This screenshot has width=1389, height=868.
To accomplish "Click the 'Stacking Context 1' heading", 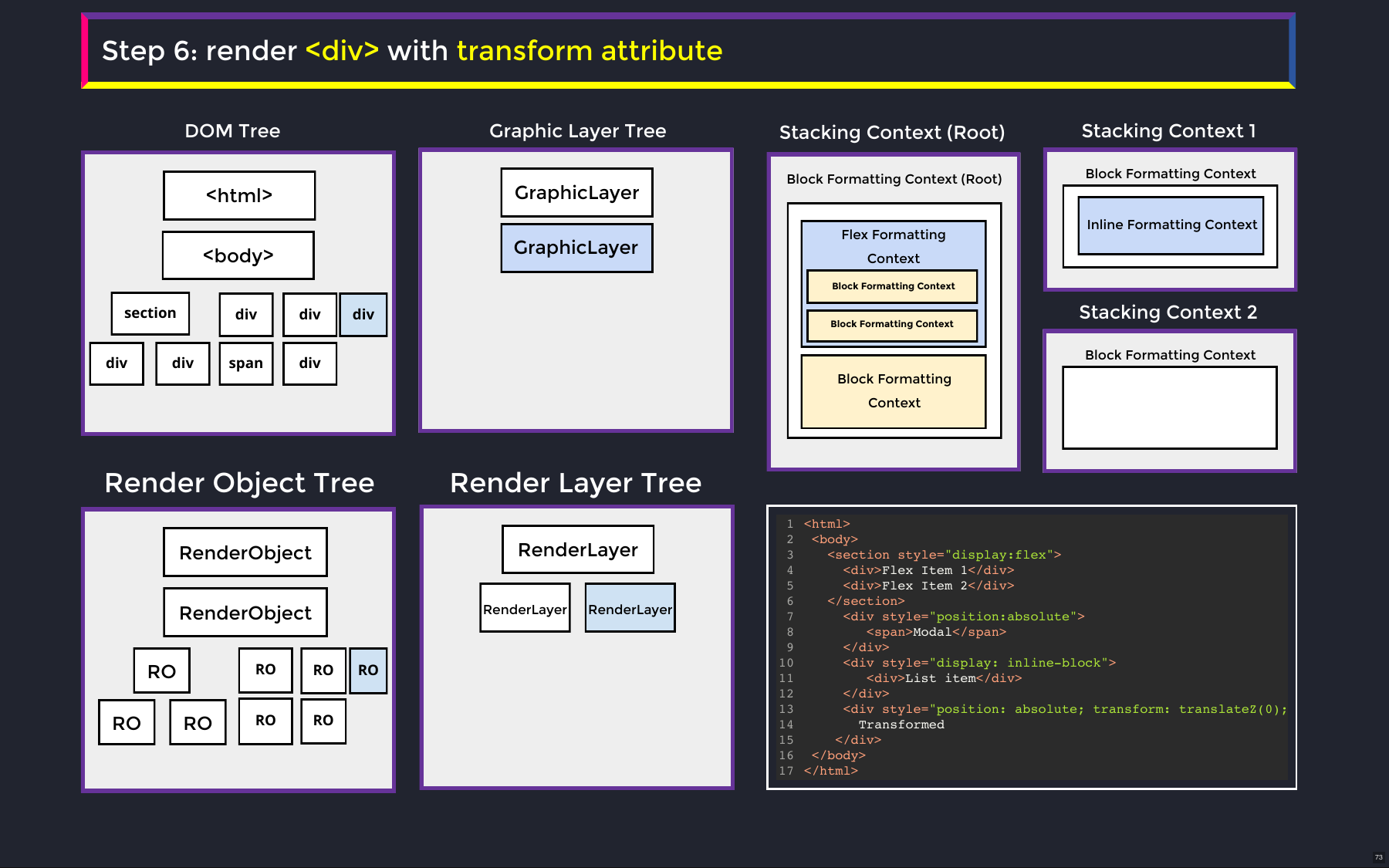I will 1169,131.
